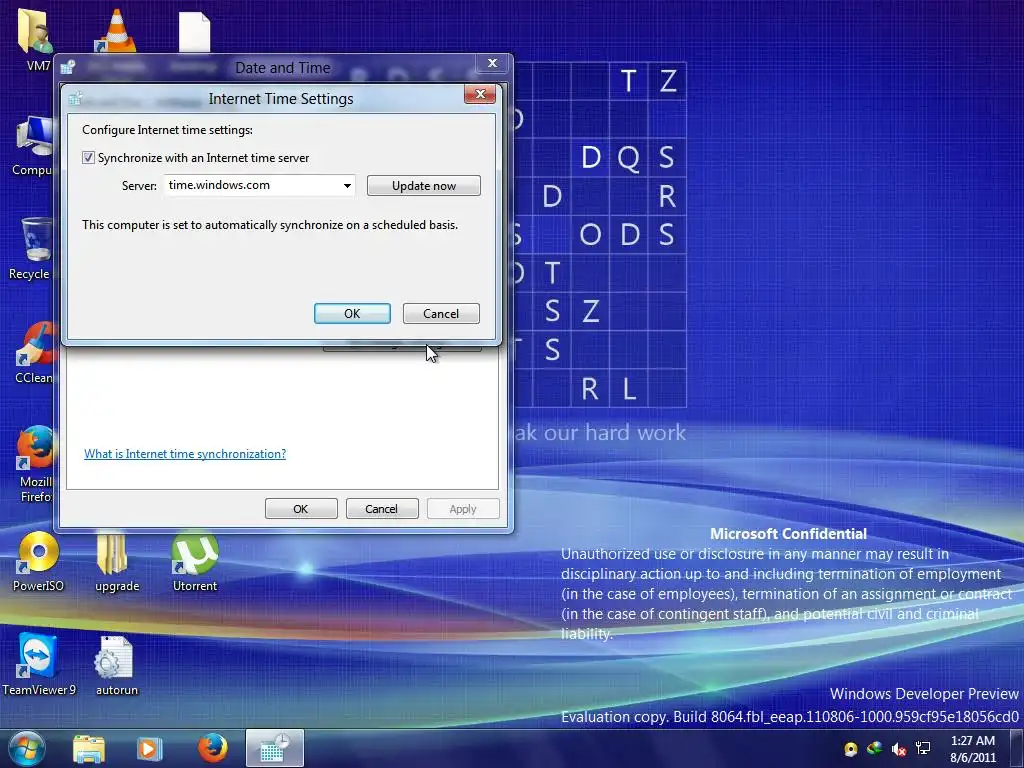Open Firefox from the taskbar

pos(212,748)
